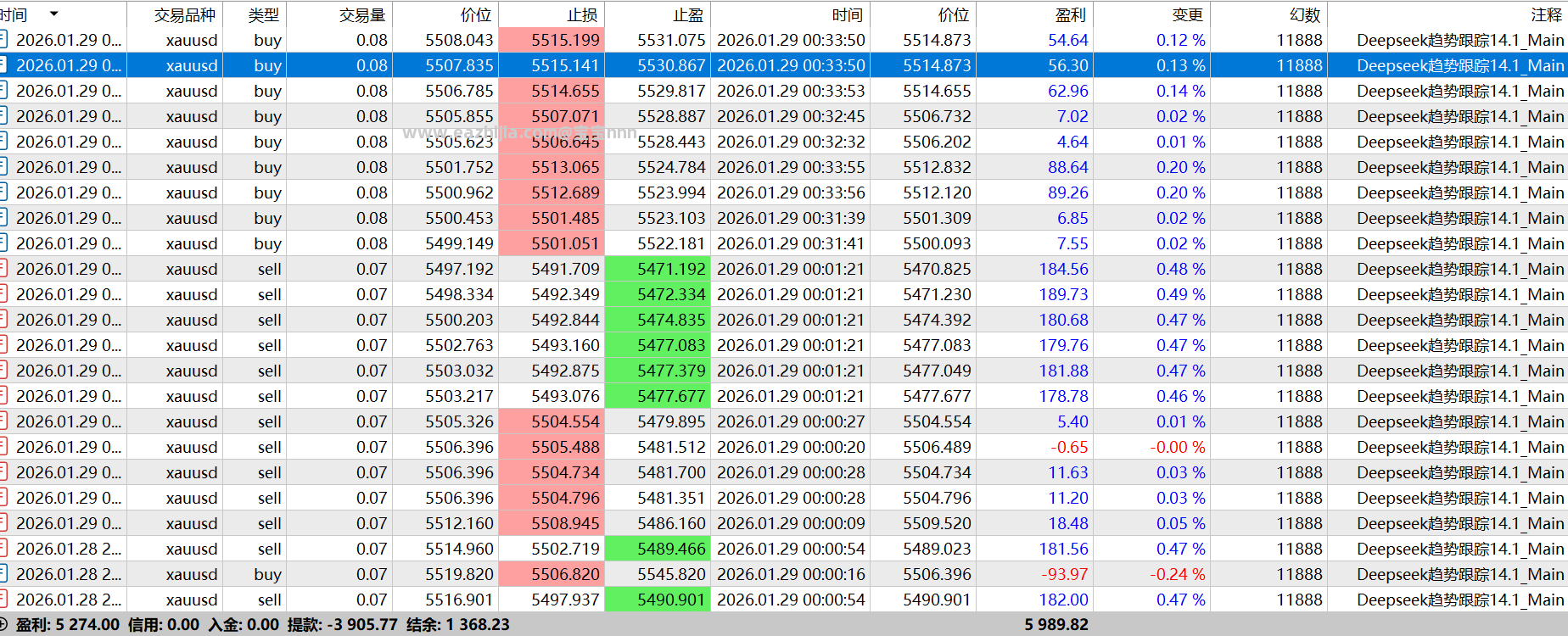1568x636 pixels.
Task: Click the green take-profit cell showing 5471.192
Action: pyautogui.click(x=658, y=269)
